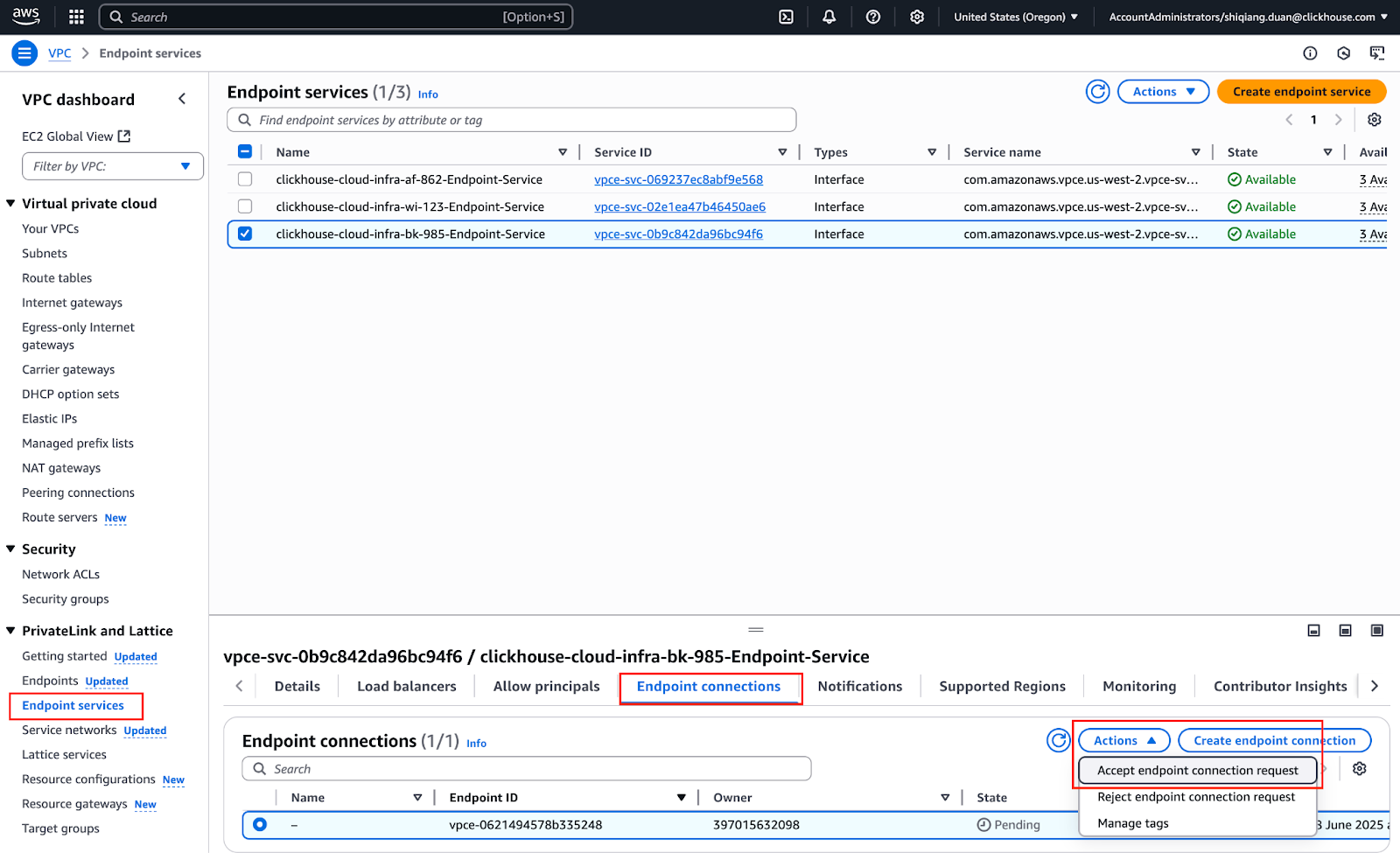
Task: Click the endpoint services search field
Action: (511, 120)
